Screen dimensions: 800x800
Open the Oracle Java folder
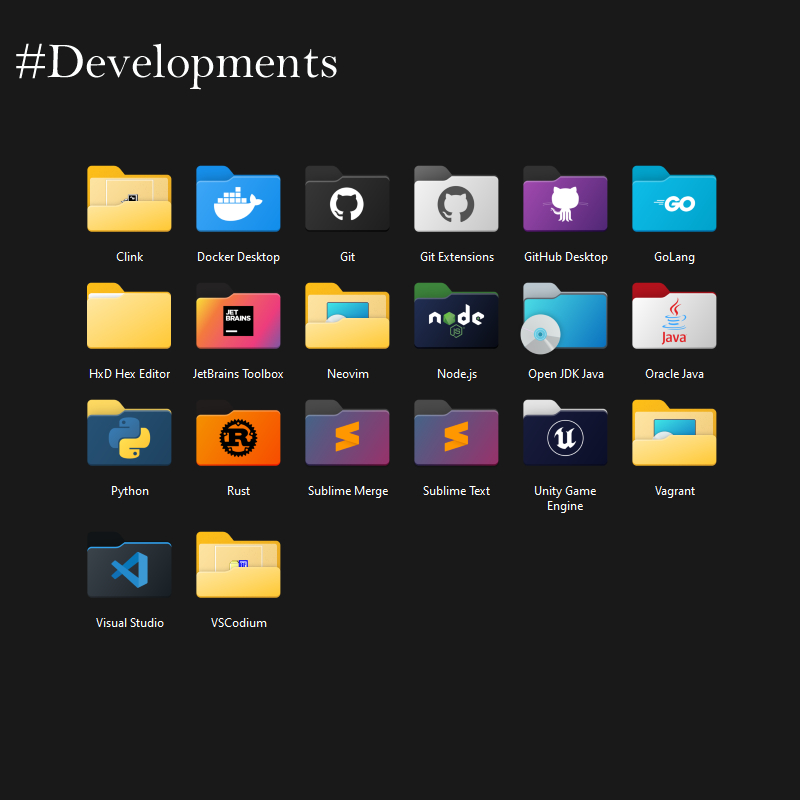pyautogui.click(x=674, y=317)
